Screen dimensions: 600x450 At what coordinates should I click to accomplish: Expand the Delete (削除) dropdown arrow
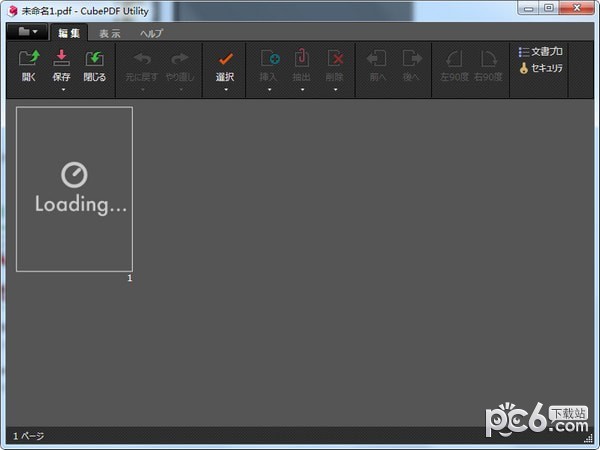[335, 90]
